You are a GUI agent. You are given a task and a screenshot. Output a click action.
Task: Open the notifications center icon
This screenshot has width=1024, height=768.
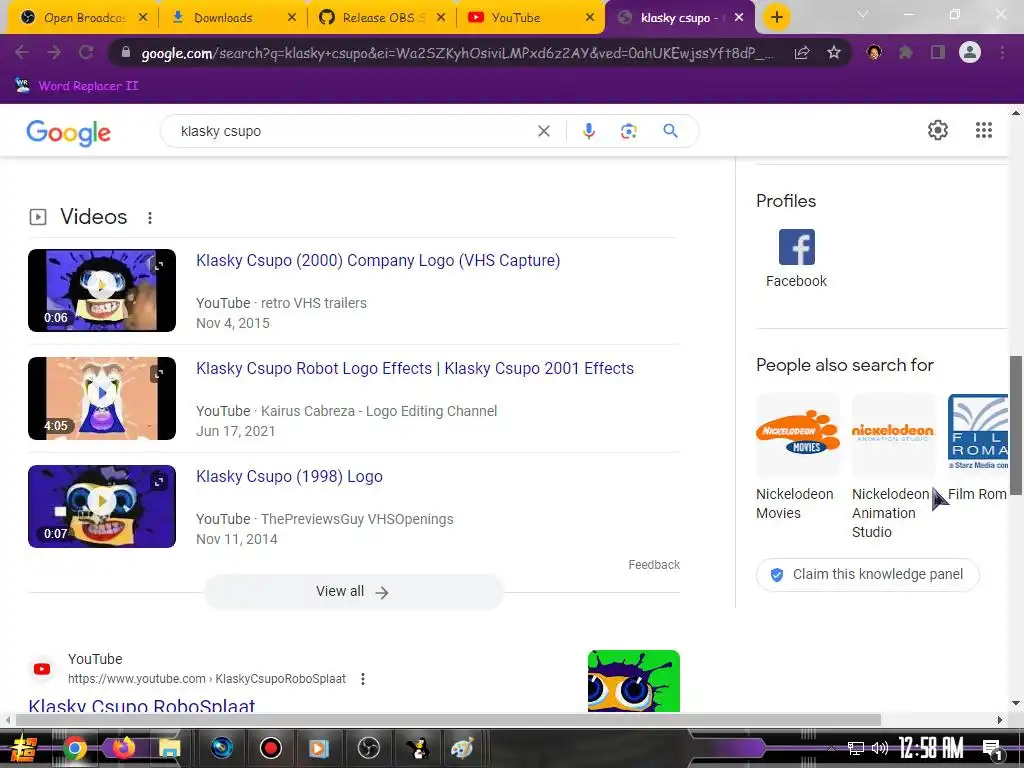(x=992, y=748)
